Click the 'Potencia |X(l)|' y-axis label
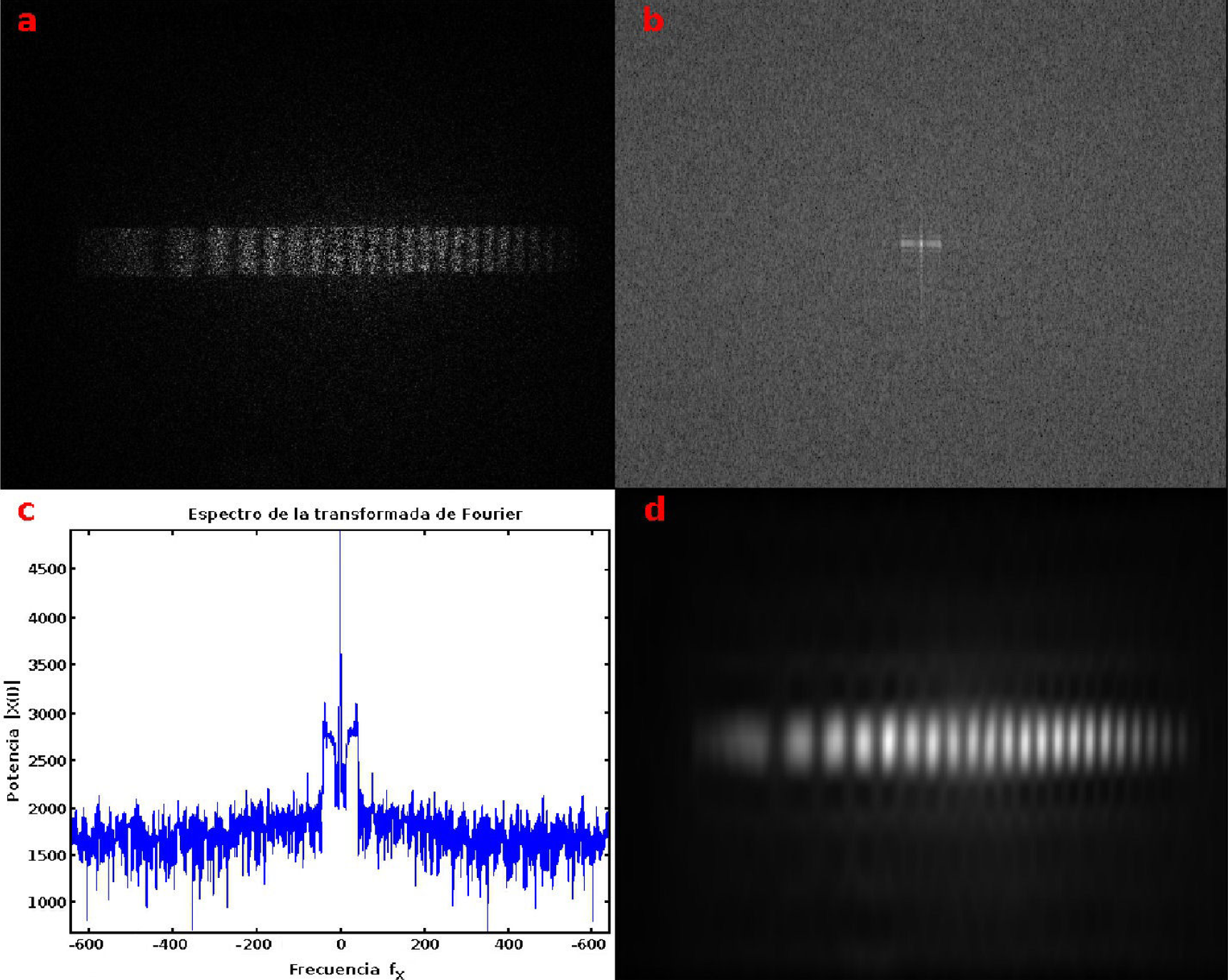 12,740
